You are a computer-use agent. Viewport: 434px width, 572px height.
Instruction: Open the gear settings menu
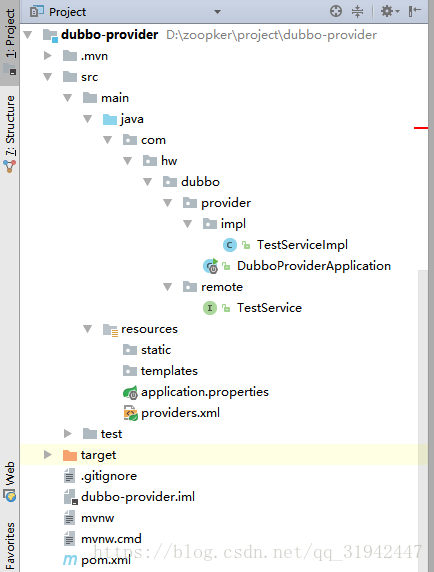(x=390, y=11)
